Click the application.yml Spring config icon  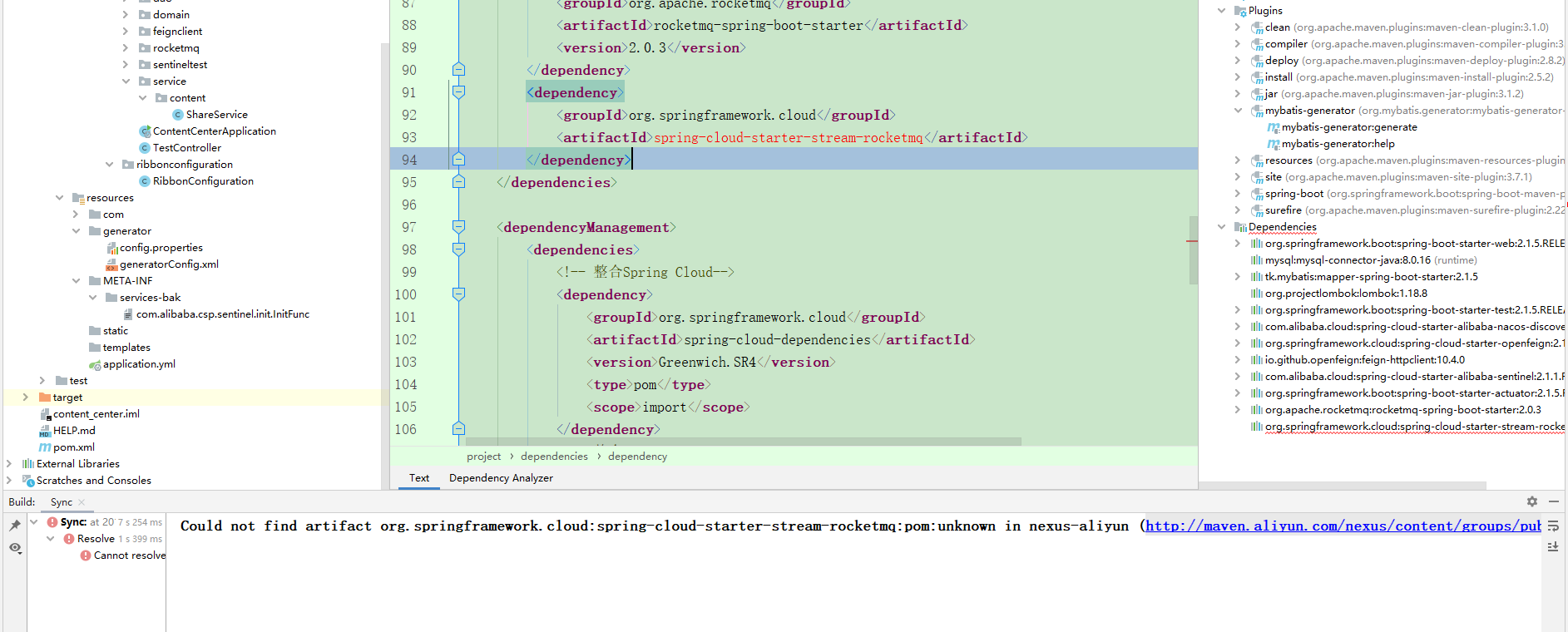click(x=95, y=364)
